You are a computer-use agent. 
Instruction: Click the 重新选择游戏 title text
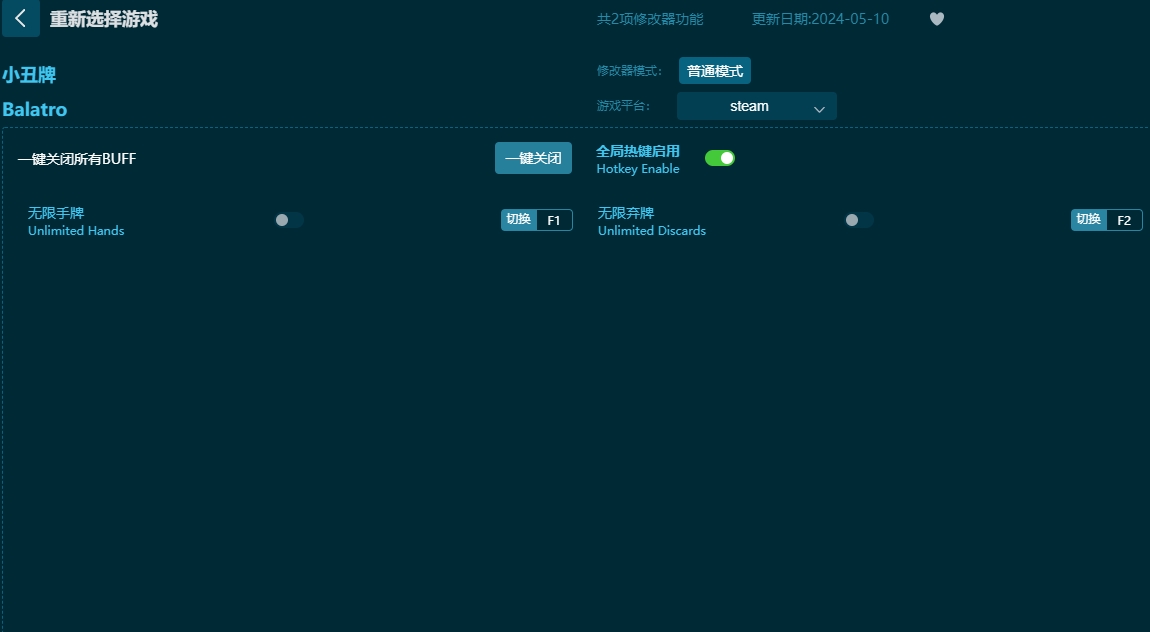[x=103, y=19]
